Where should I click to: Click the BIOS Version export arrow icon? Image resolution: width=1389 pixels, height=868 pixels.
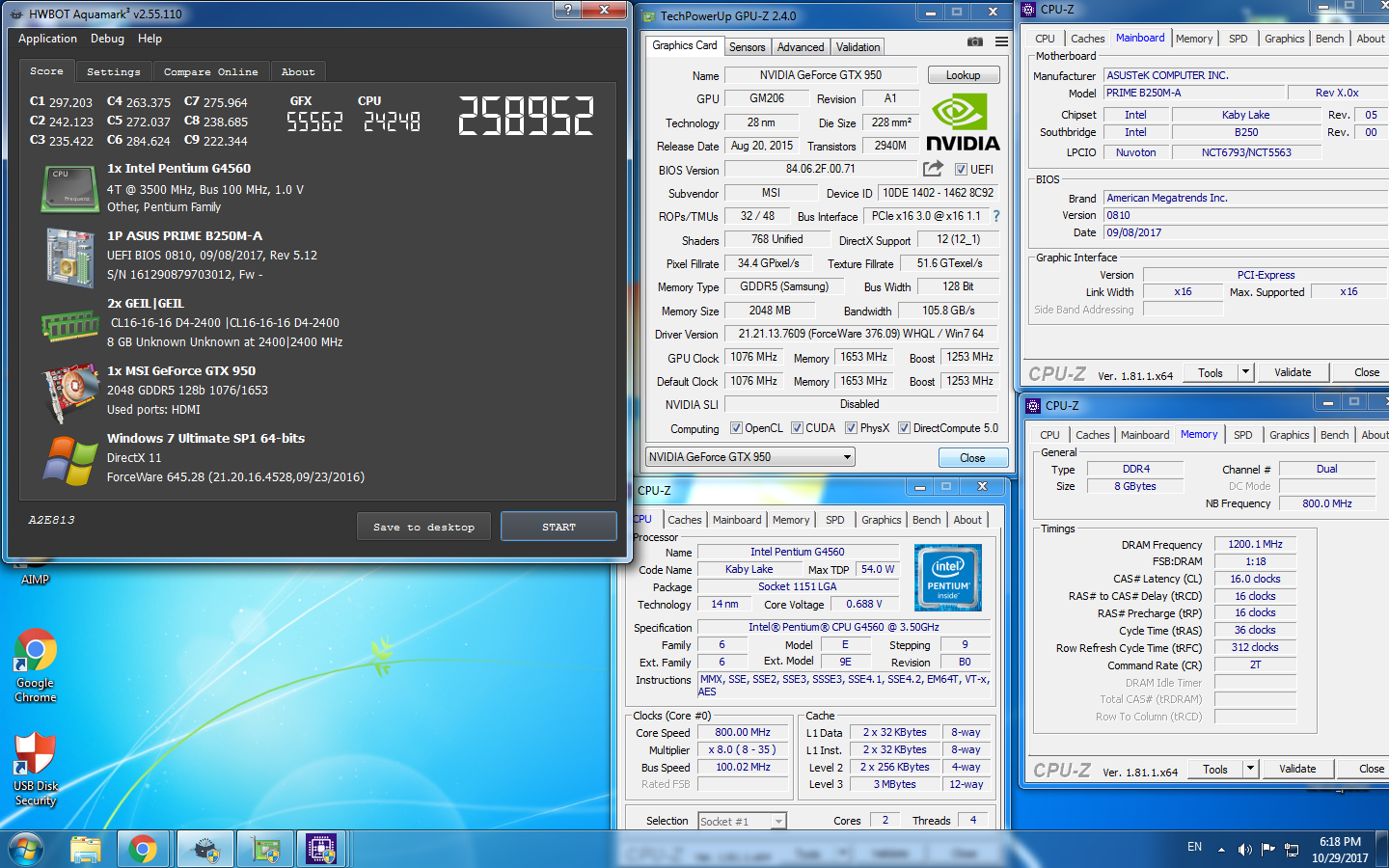coord(933,169)
